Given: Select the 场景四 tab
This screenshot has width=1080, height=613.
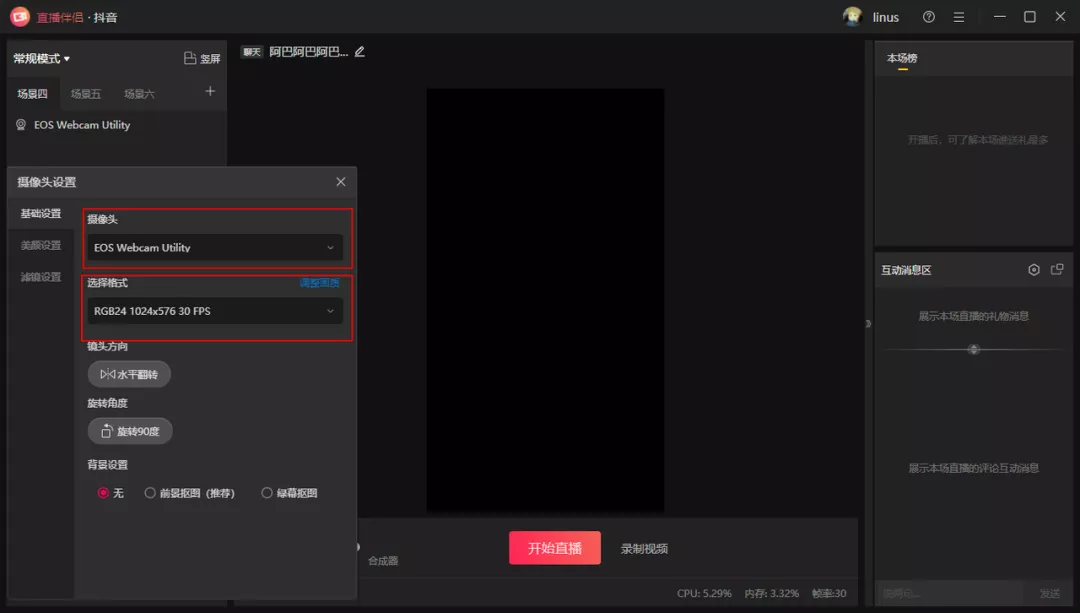Looking at the screenshot, I should tap(32, 94).
